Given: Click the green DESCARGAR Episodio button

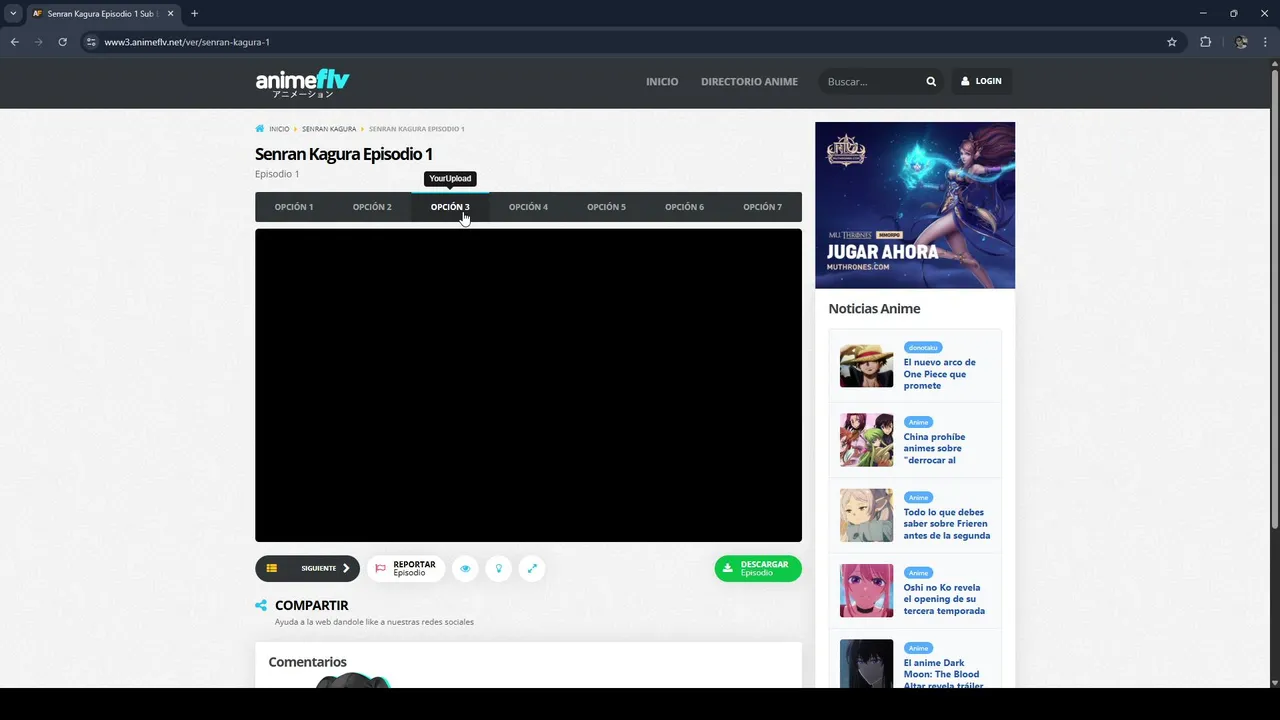Looking at the screenshot, I should (x=758, y=568).
